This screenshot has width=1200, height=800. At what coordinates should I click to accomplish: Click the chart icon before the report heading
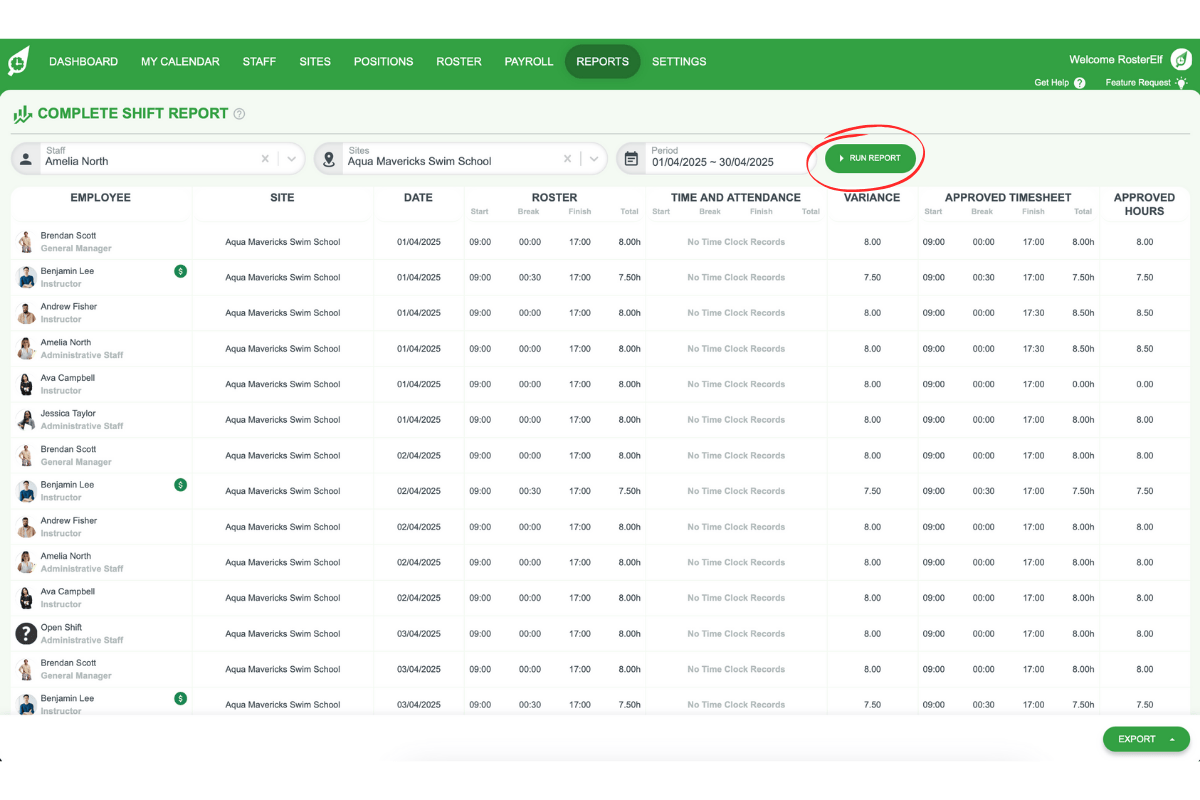point(21,114)
